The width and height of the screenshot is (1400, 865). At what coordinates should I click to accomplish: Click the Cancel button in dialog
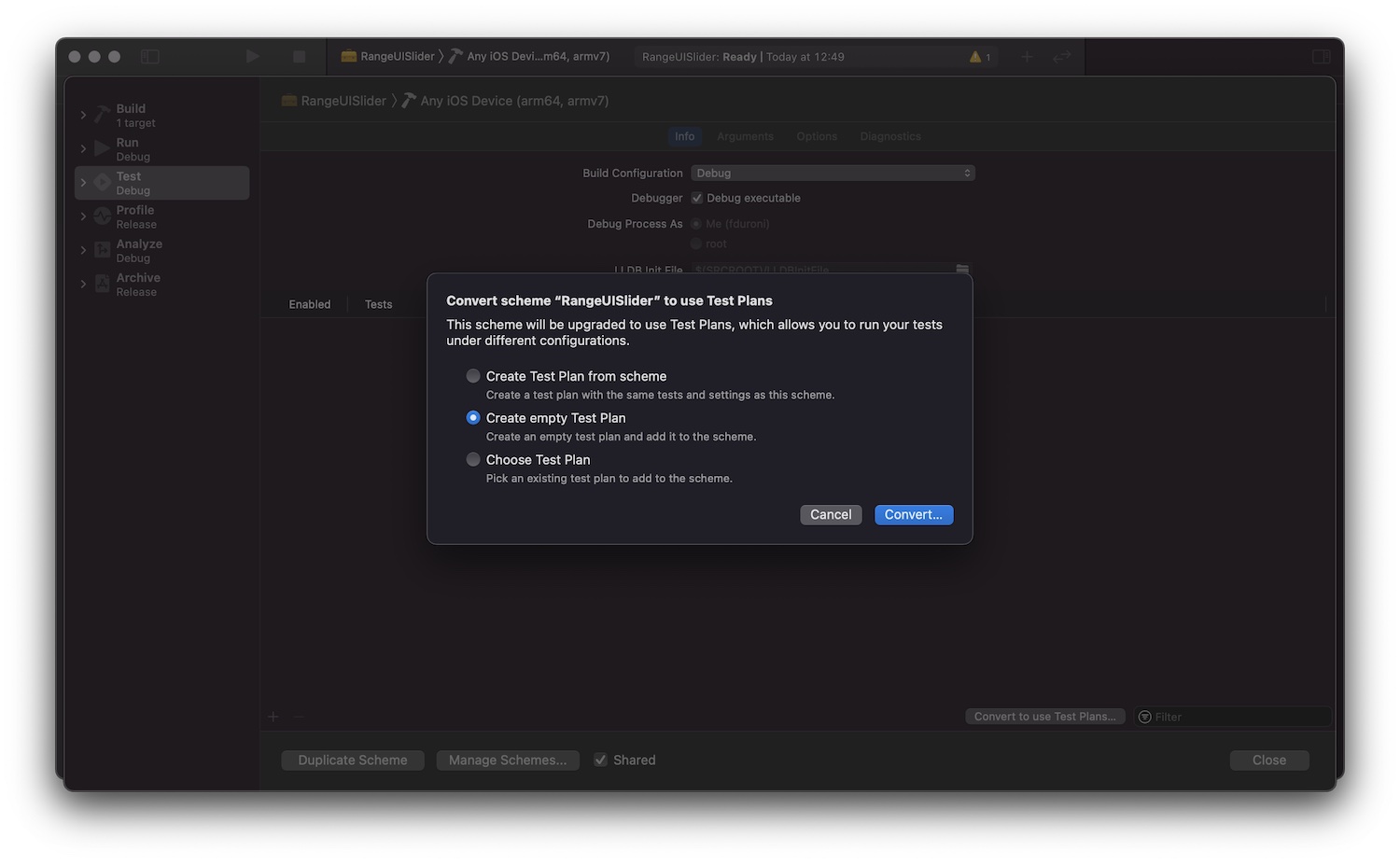(831, 515)
